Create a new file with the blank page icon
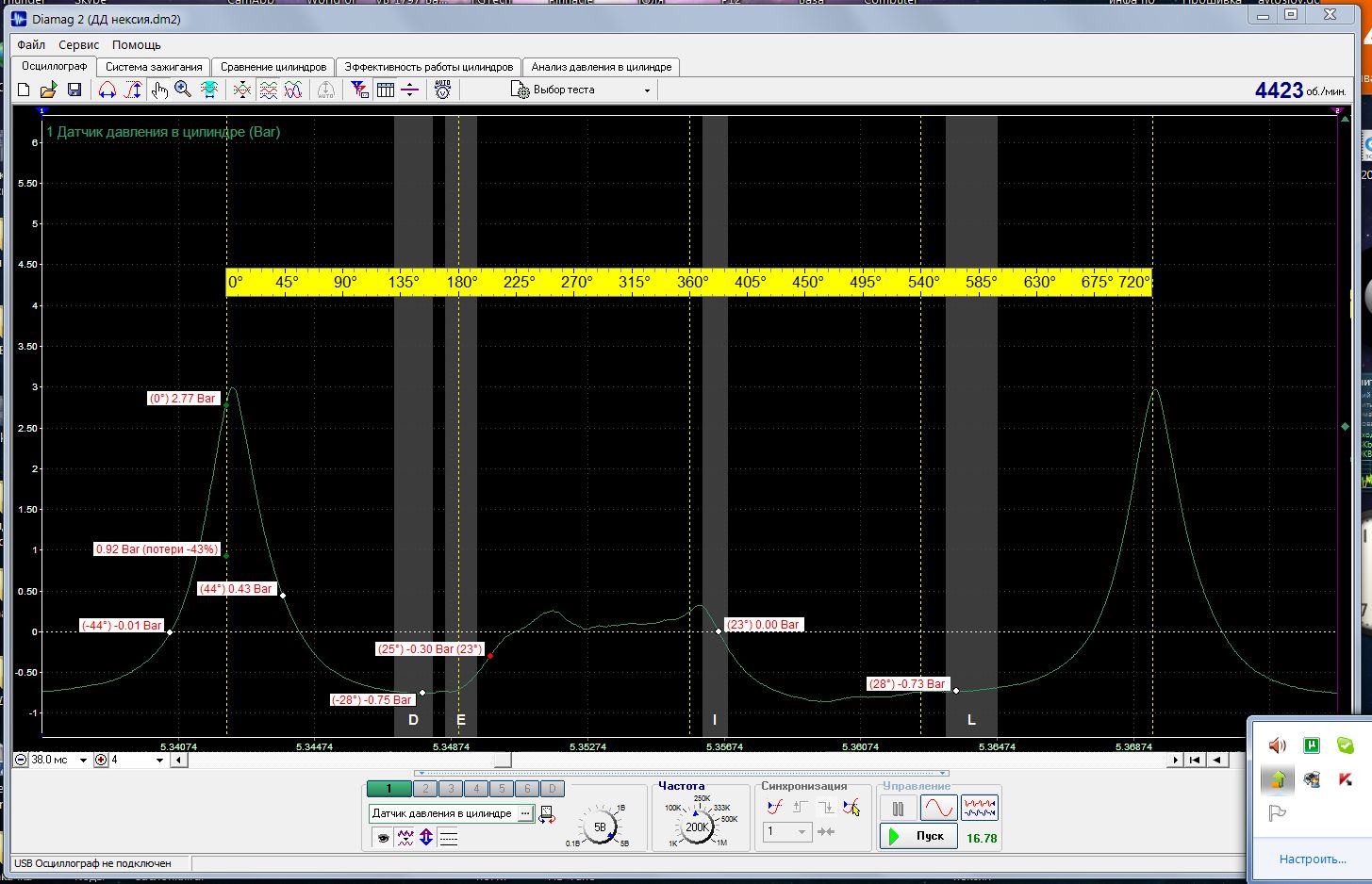The image size is (1372, 884). click(x=24, y=90)
